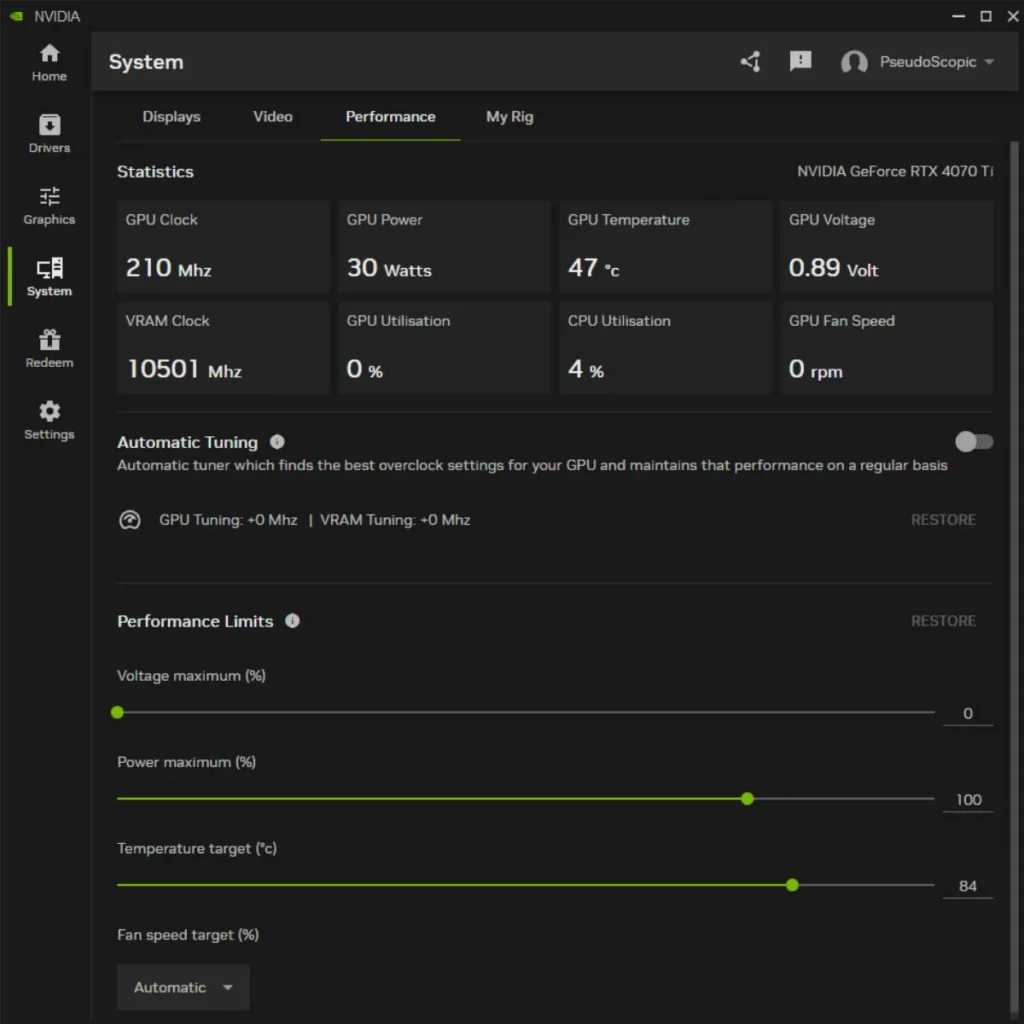Image resolution: width=1024 pixels, height=1024 pixels.
Task: Click the Power maximum slider handle
Action: pyautogui.click(x=747, y=798)
